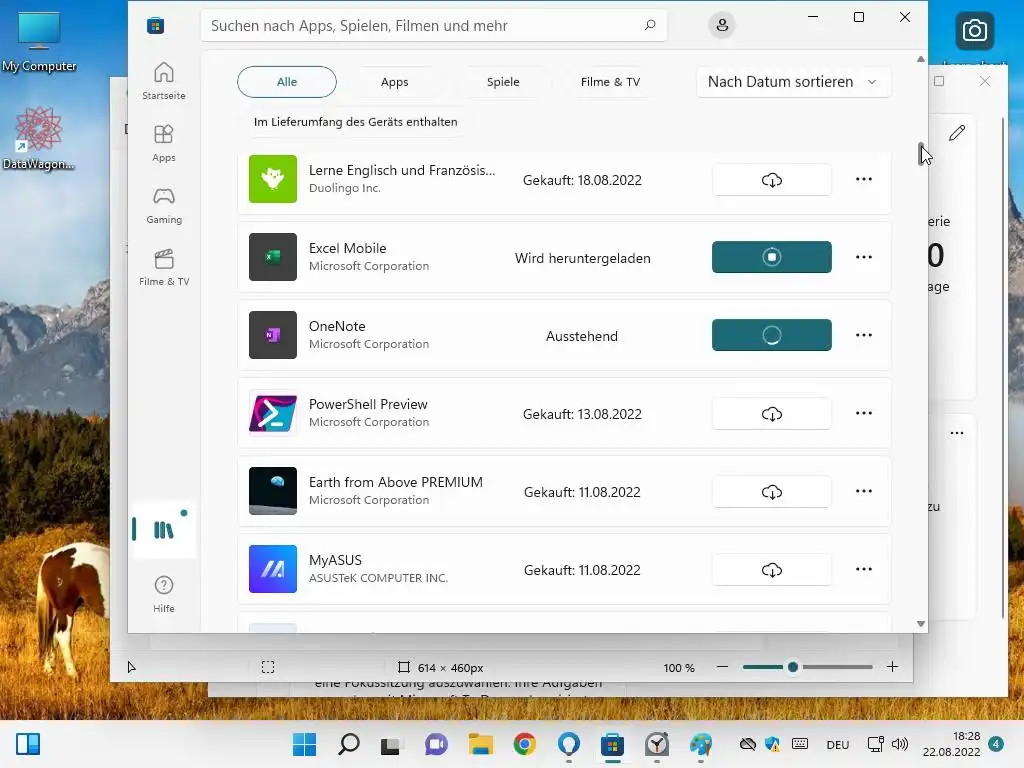Open more options for MyASUS
The height and width of the screenshot is (768, 1024).
[x=863, y=569]
